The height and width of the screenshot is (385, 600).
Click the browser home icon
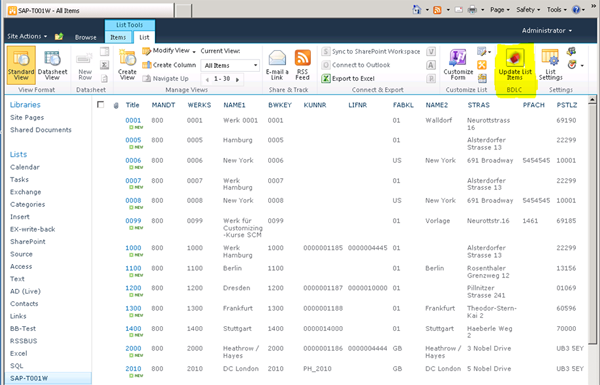[x=416, y=10]
